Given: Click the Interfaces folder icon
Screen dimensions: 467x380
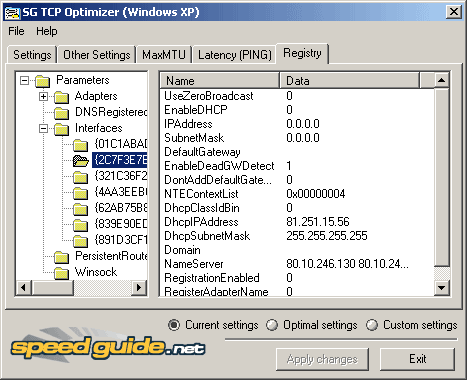Looking at the screenshot, I should pyautogui.click(x=62, y=129).
